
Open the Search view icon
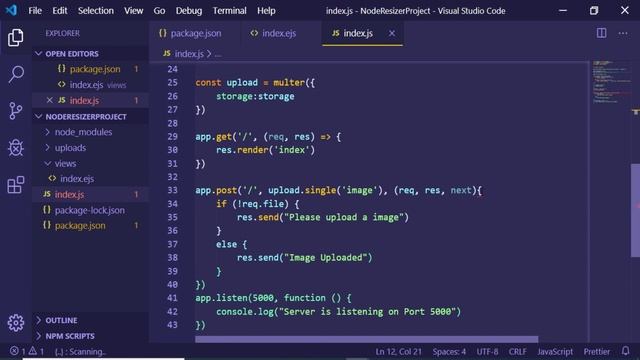point(16,74)
